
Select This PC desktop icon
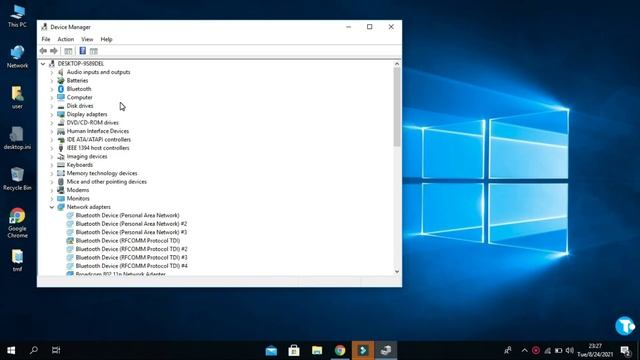17,16
